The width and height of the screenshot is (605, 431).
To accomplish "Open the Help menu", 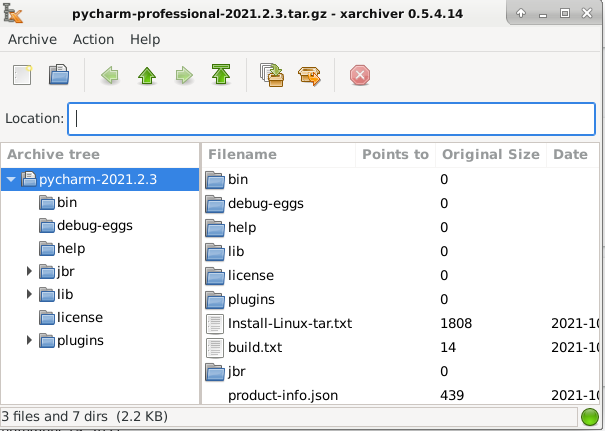I will (145, 39).
